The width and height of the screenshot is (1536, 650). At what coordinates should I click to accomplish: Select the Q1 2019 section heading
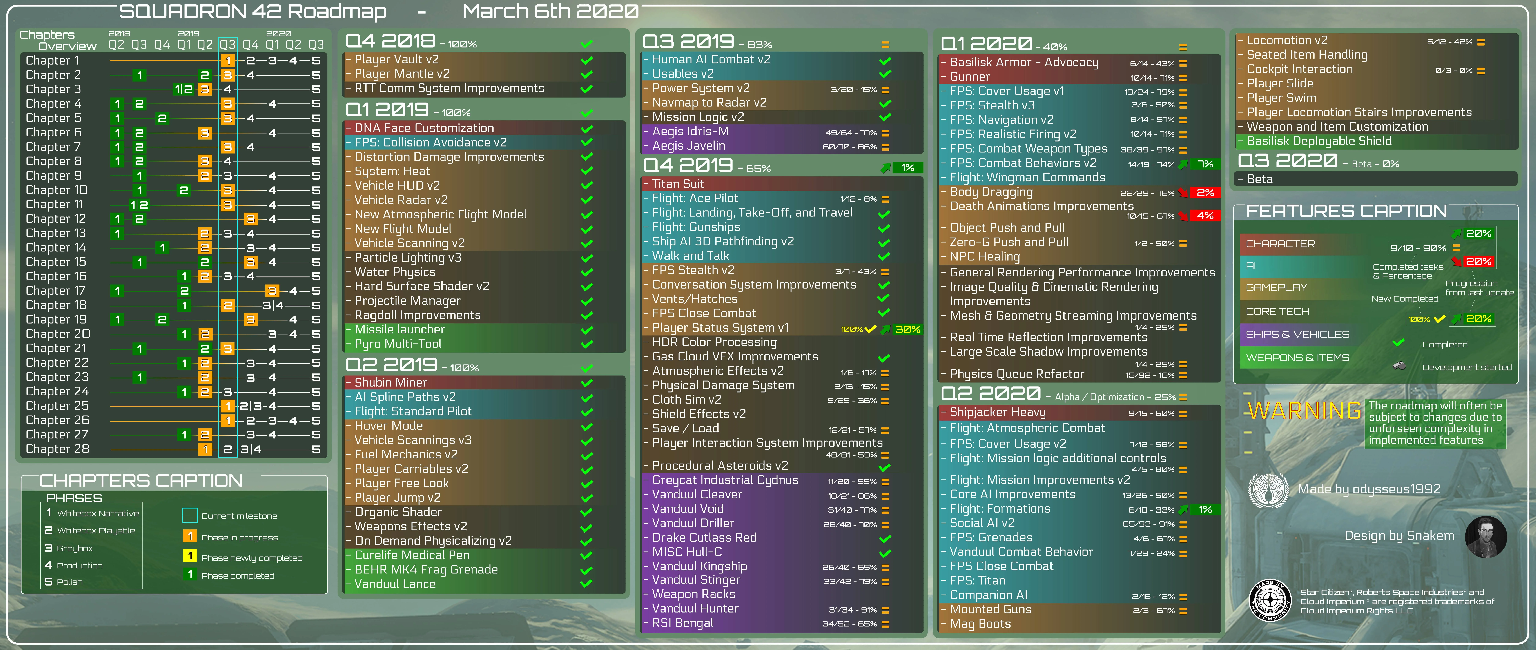[x=389, y=111]
